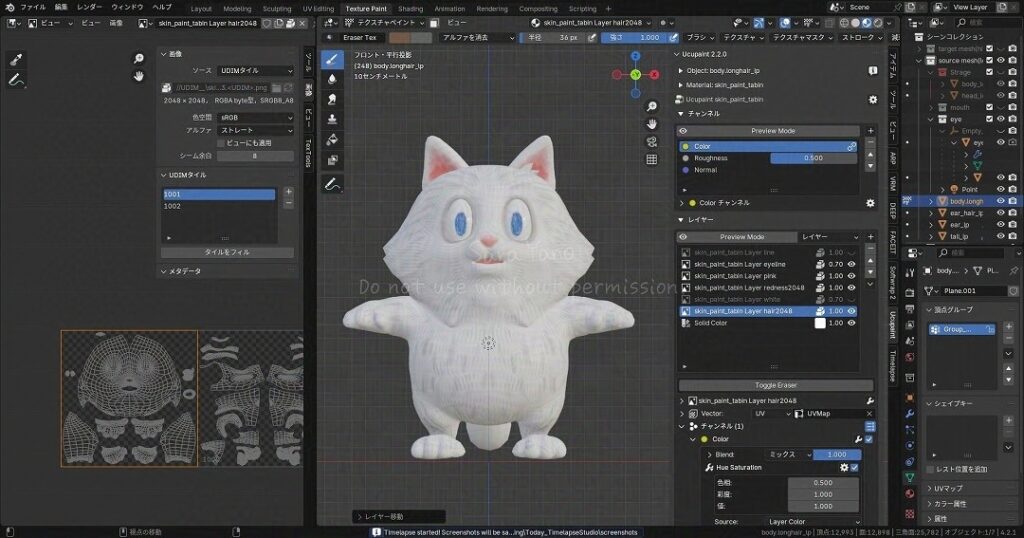The height and width of the screenshot is (538, 1024).
Task: Select the Fill bucket tool
Action: (332, 140)
